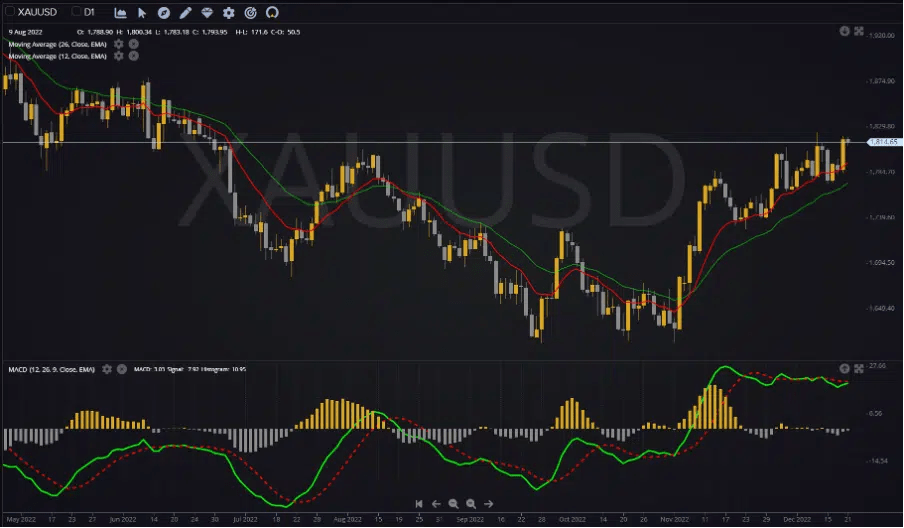Click Dec 2022 on the time axis

pos(797,519)
